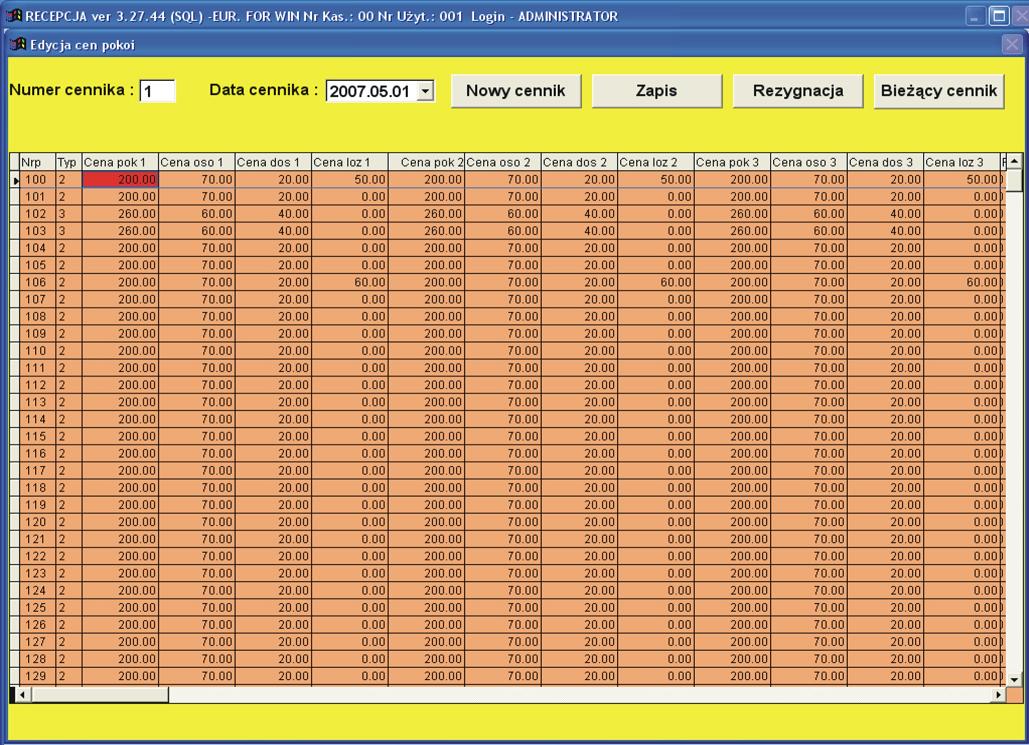1029x745 pixels.
Task: Select the Cena dos 1 column header
Action: click(273, 162)
